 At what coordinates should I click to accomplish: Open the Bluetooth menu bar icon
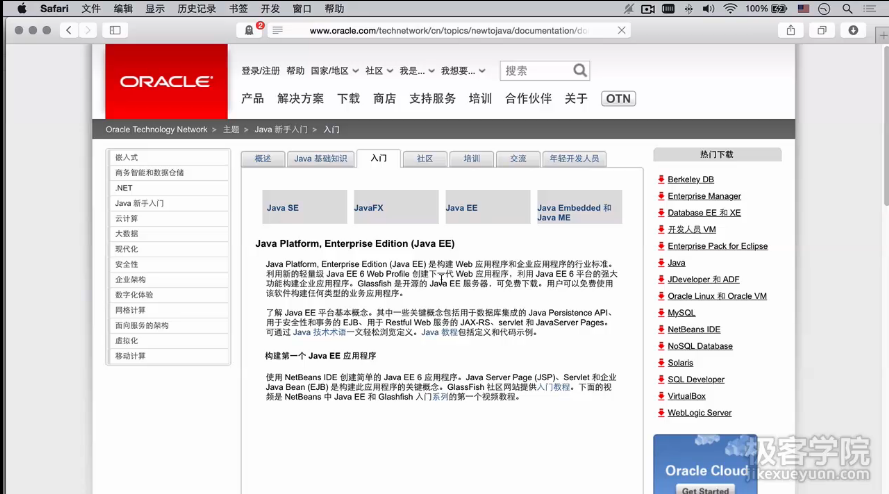click(688, 9)
